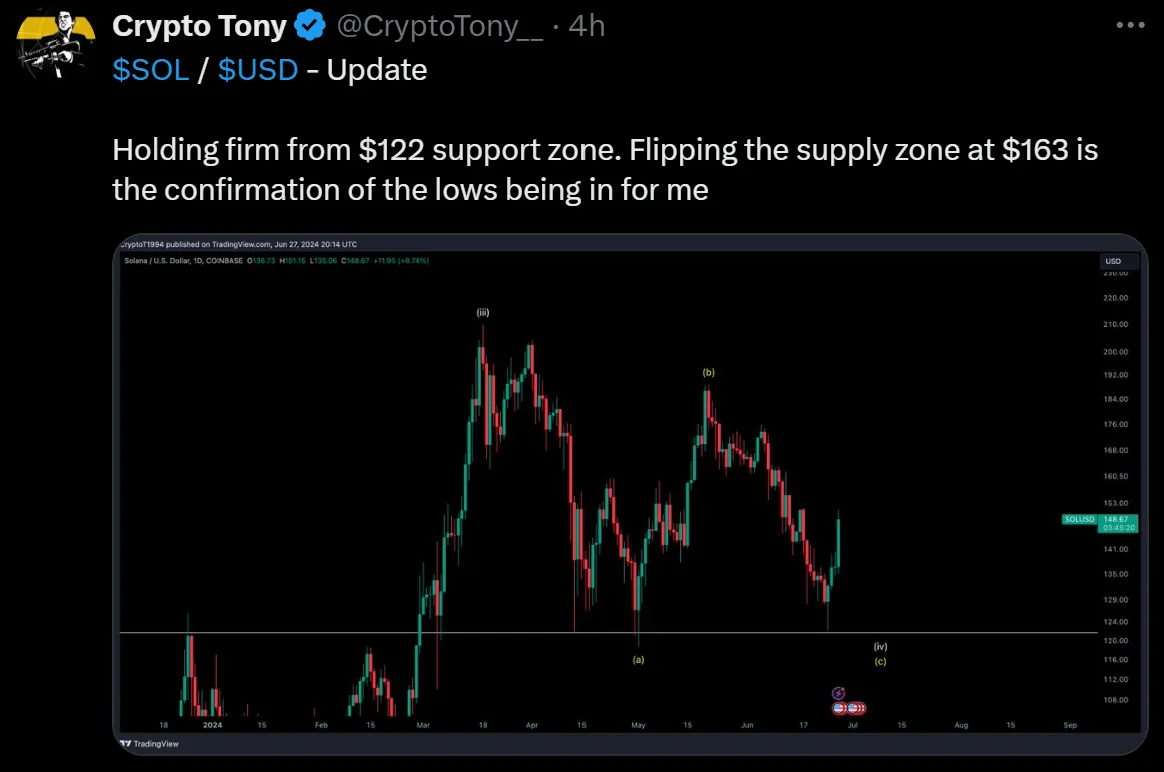Click the (iii) wave label on chart
1164x772 pixels.
click(483, 313)
